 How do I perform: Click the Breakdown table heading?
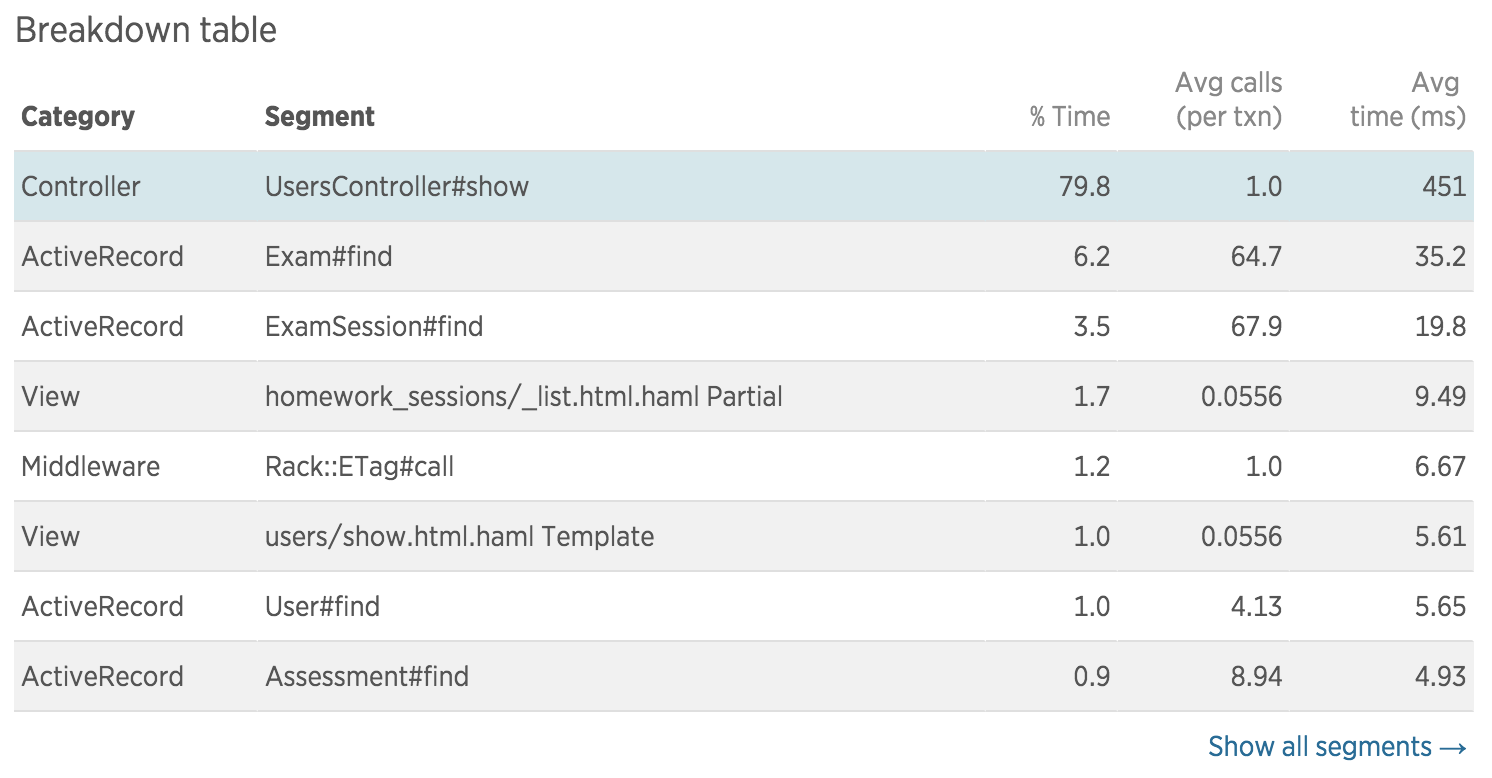coord(146,30)
